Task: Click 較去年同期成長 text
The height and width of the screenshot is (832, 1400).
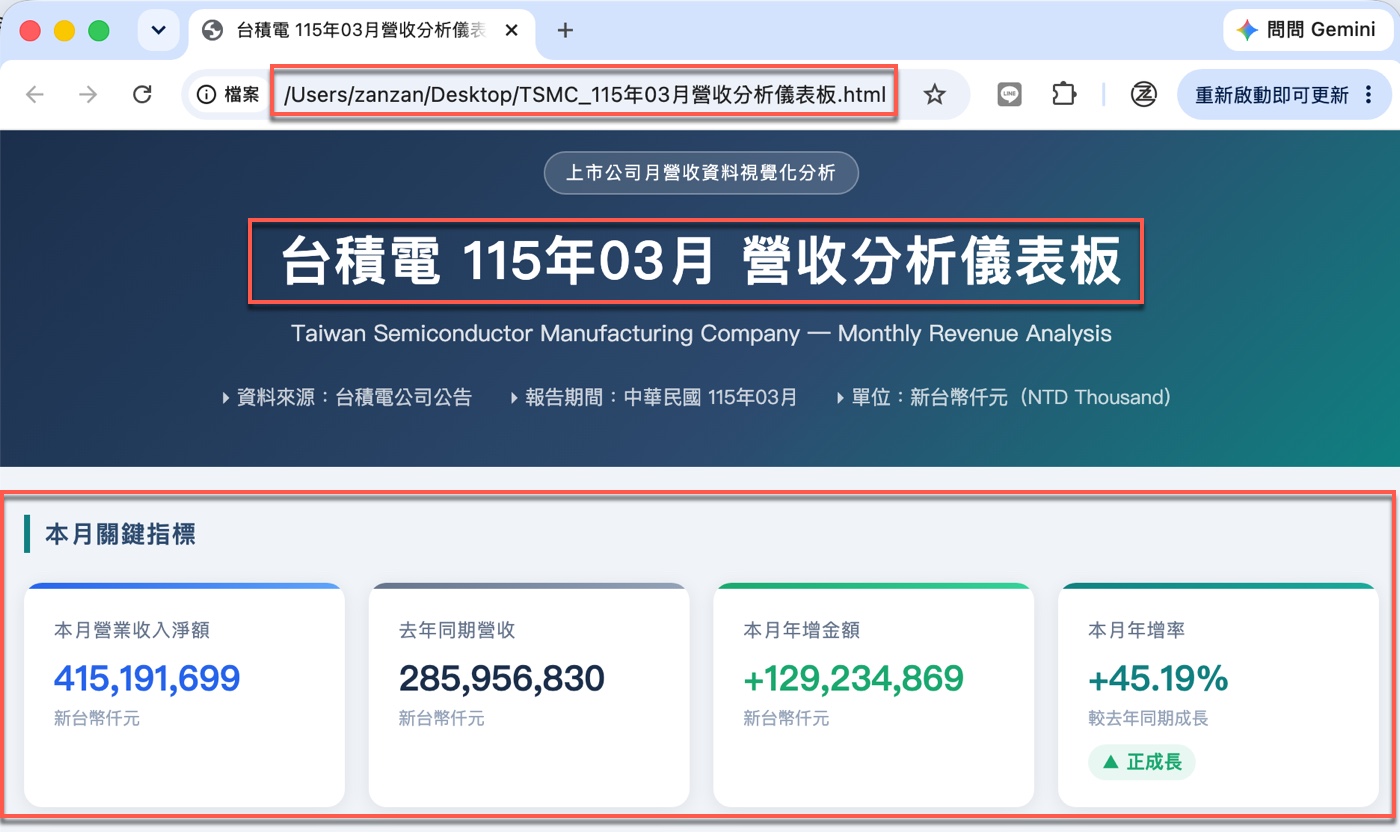Action: pyautogui.click(x=1148, y=718)
